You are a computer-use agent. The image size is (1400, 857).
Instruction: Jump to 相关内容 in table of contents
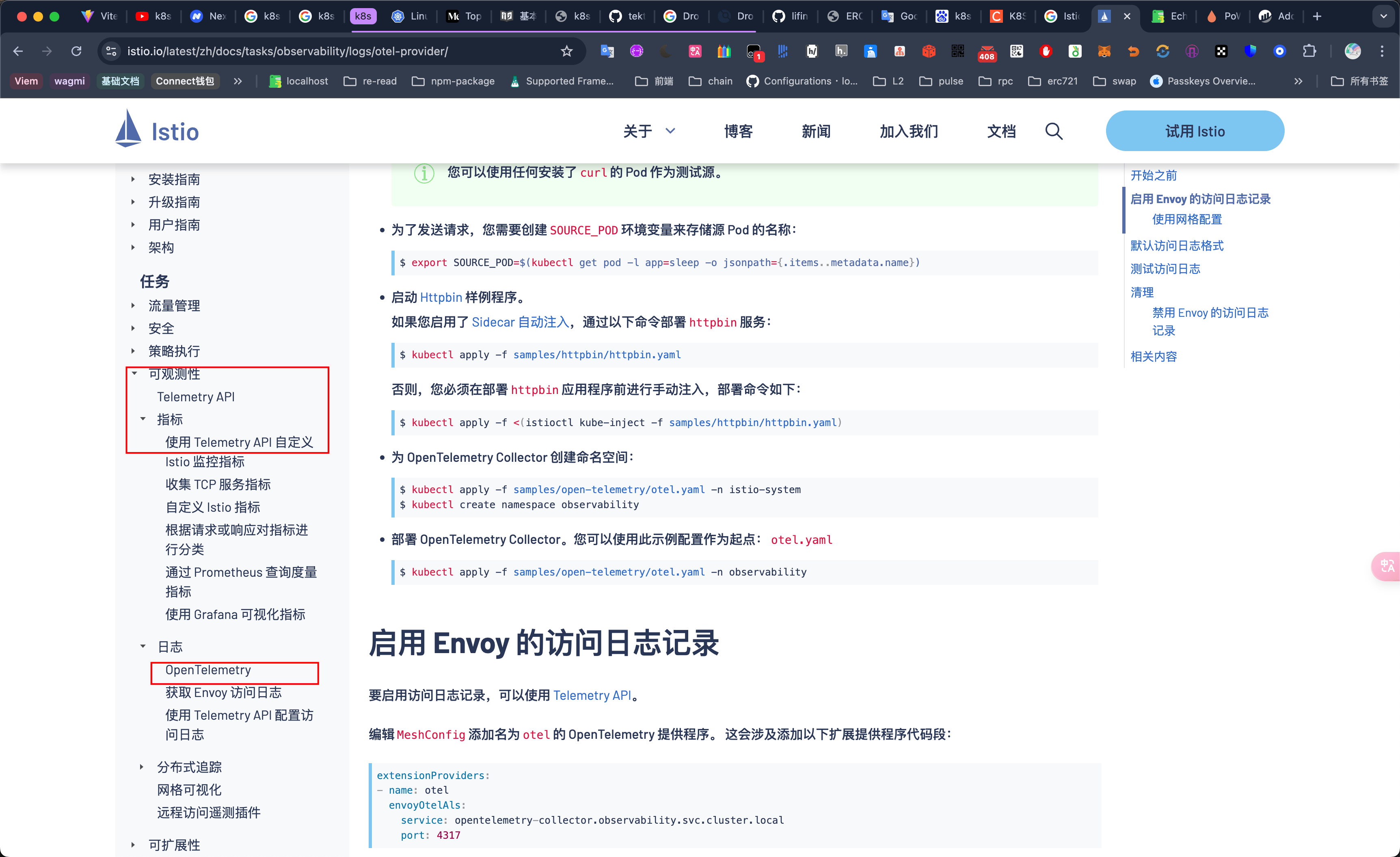1154,356
